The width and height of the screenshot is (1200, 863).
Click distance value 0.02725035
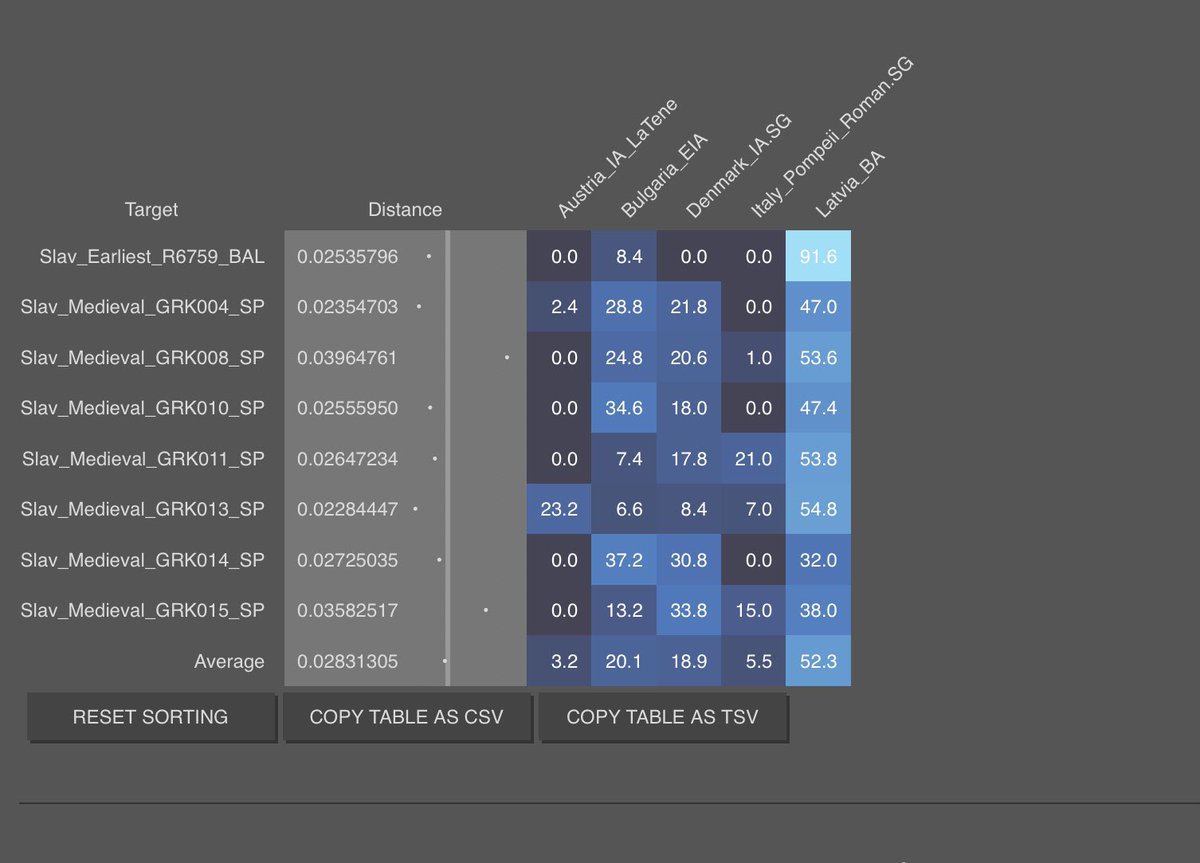click(347, 560)
